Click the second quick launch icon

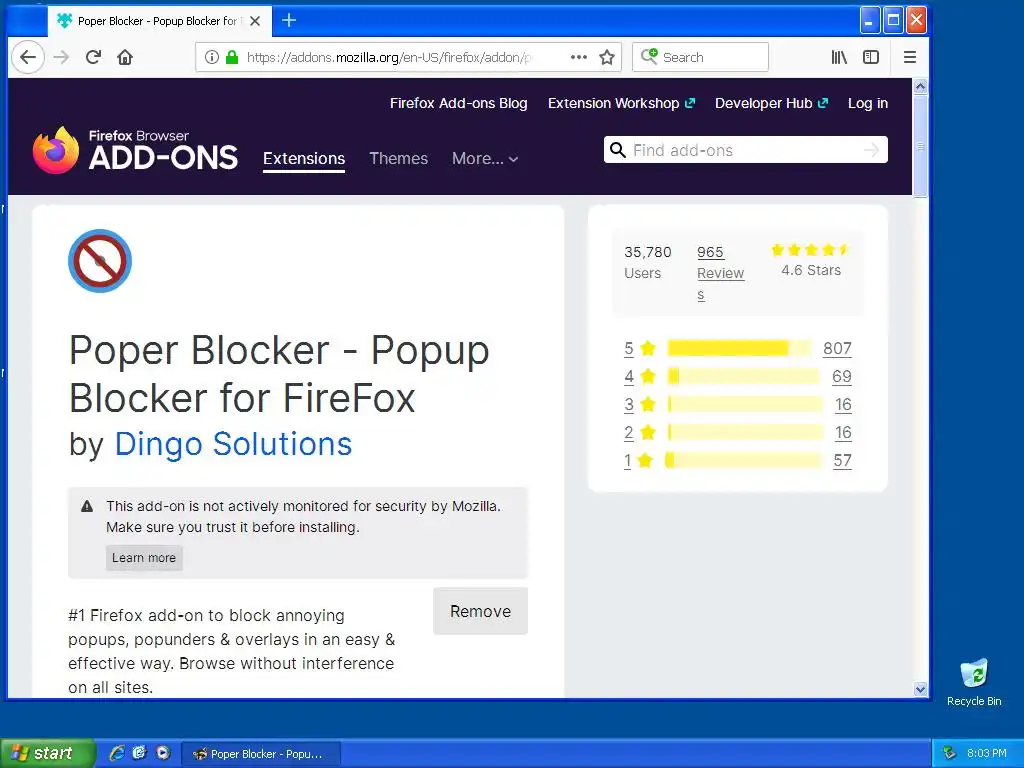(140, 753)
